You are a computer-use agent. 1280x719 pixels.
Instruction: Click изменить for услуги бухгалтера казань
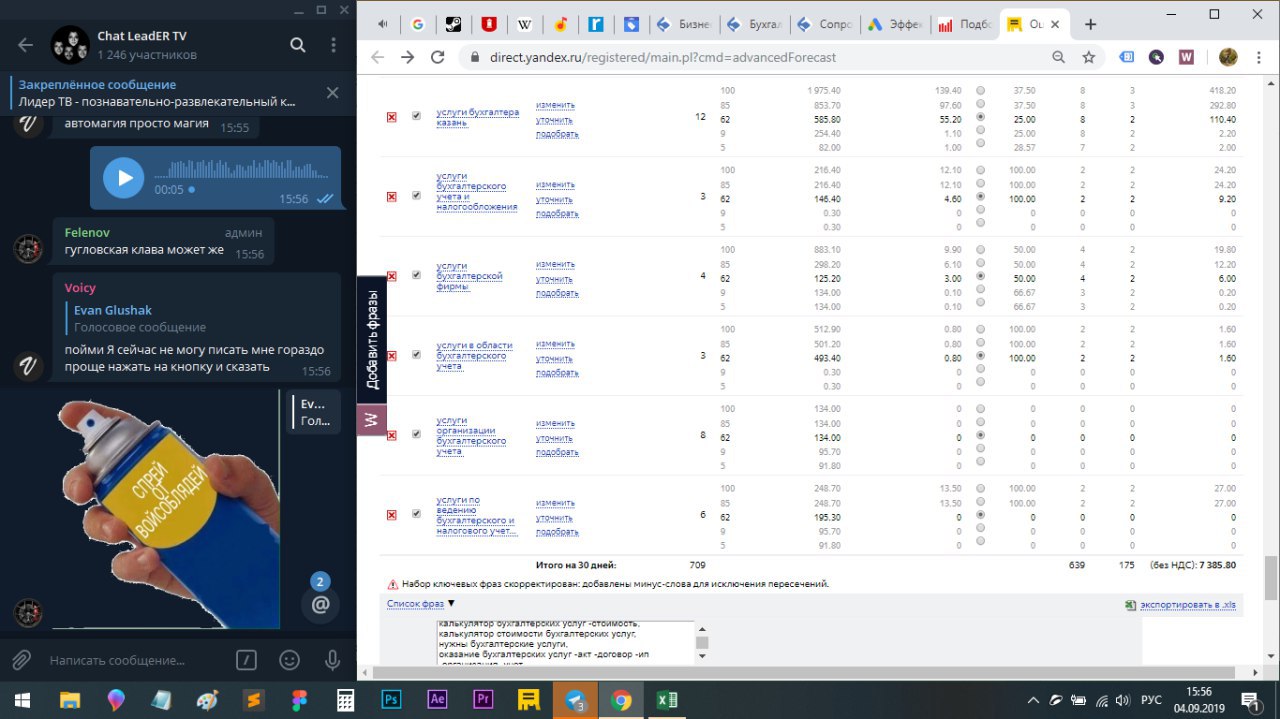555,105
